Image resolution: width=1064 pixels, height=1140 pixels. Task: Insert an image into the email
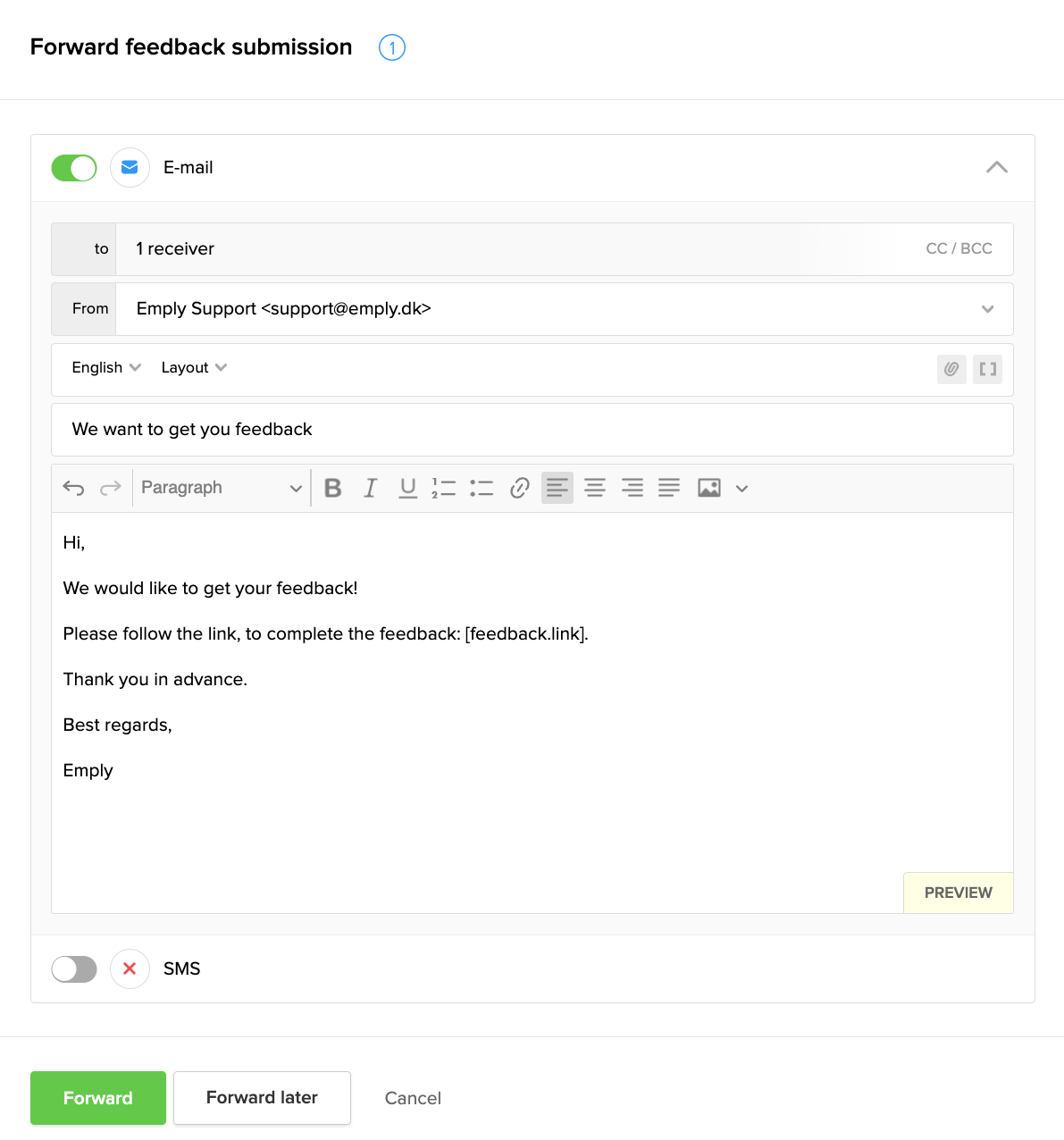click(x=709, y=488)
